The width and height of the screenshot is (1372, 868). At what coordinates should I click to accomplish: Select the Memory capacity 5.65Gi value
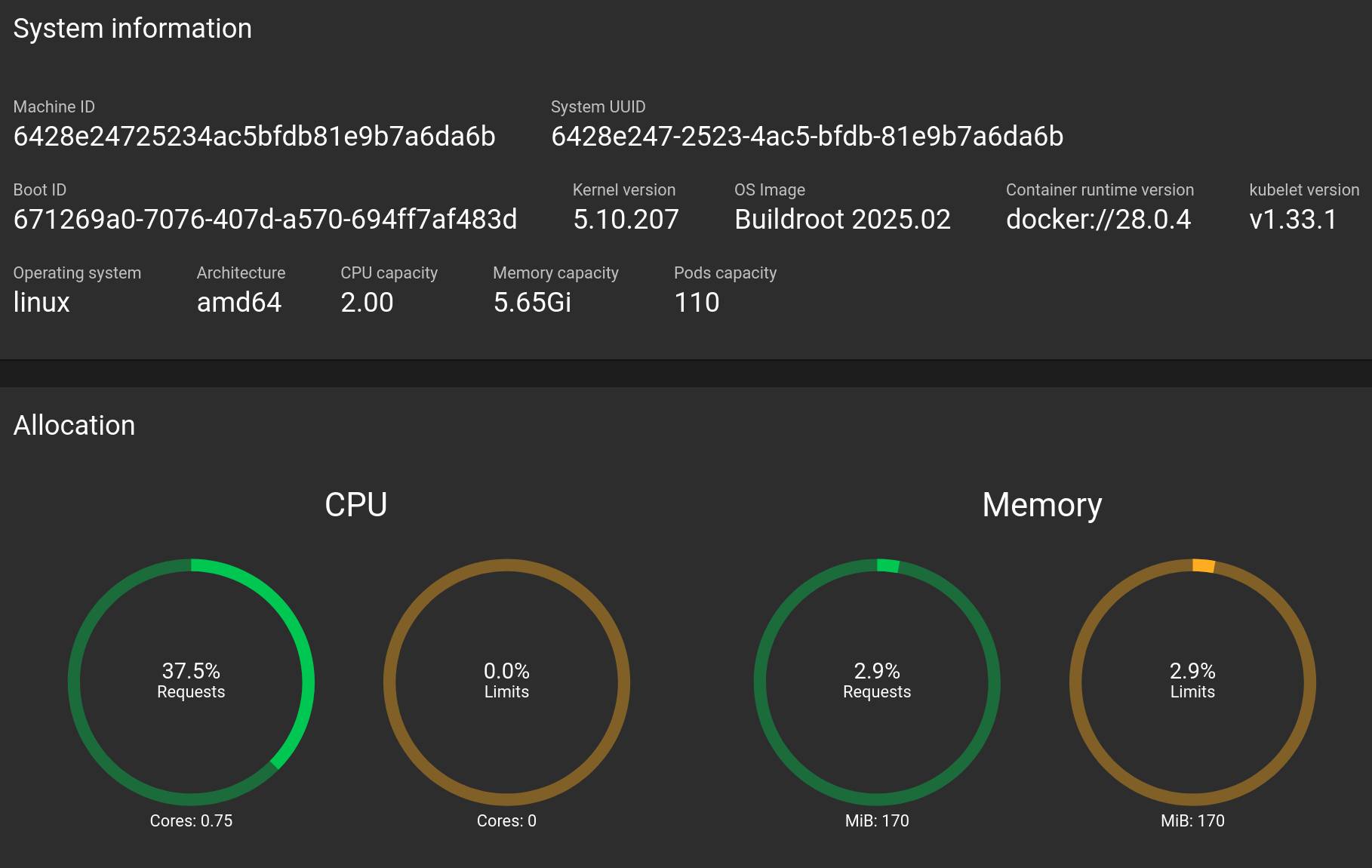coord(531,302)
